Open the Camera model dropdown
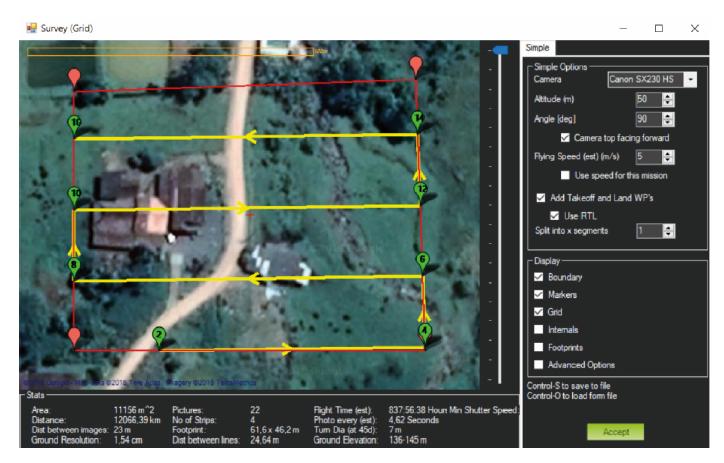 pyautogui.click(x=690, y=78)
